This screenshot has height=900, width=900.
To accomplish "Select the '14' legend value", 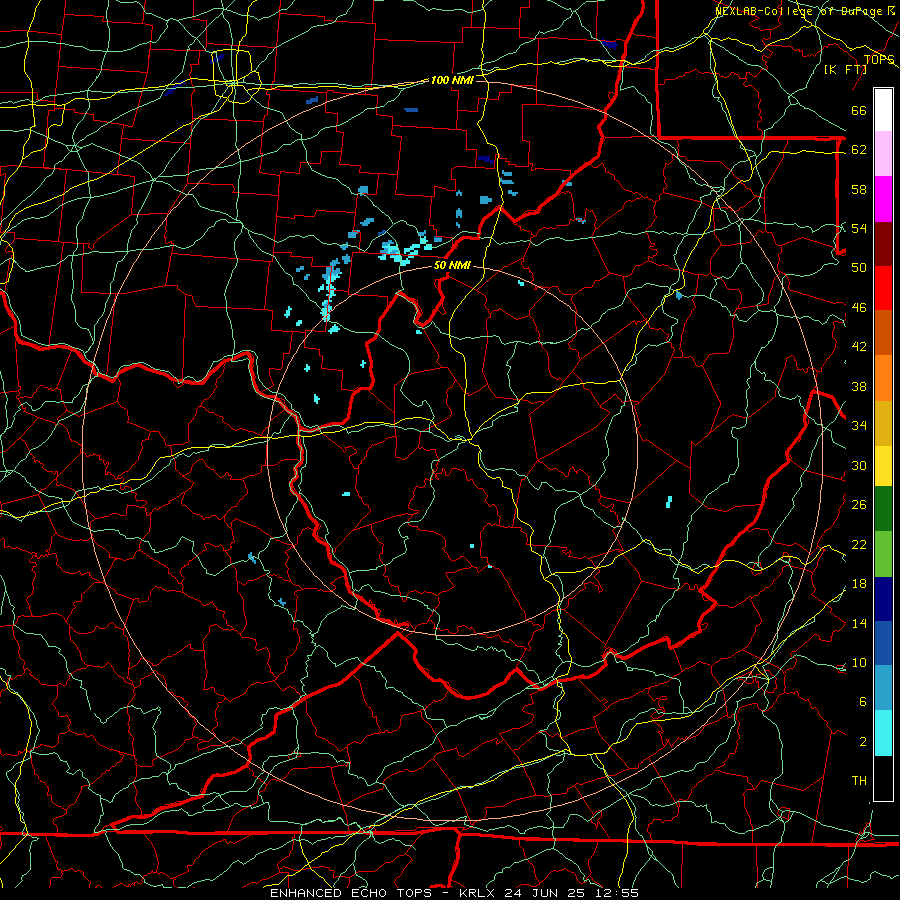I will pyautogui.click(x=859, y=623).
